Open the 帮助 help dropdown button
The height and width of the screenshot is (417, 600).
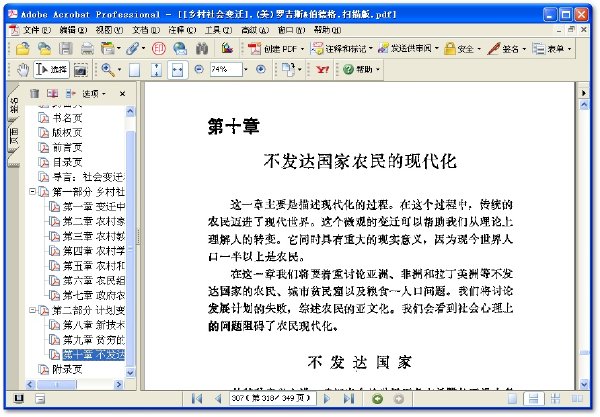click(x=361, y=69)
